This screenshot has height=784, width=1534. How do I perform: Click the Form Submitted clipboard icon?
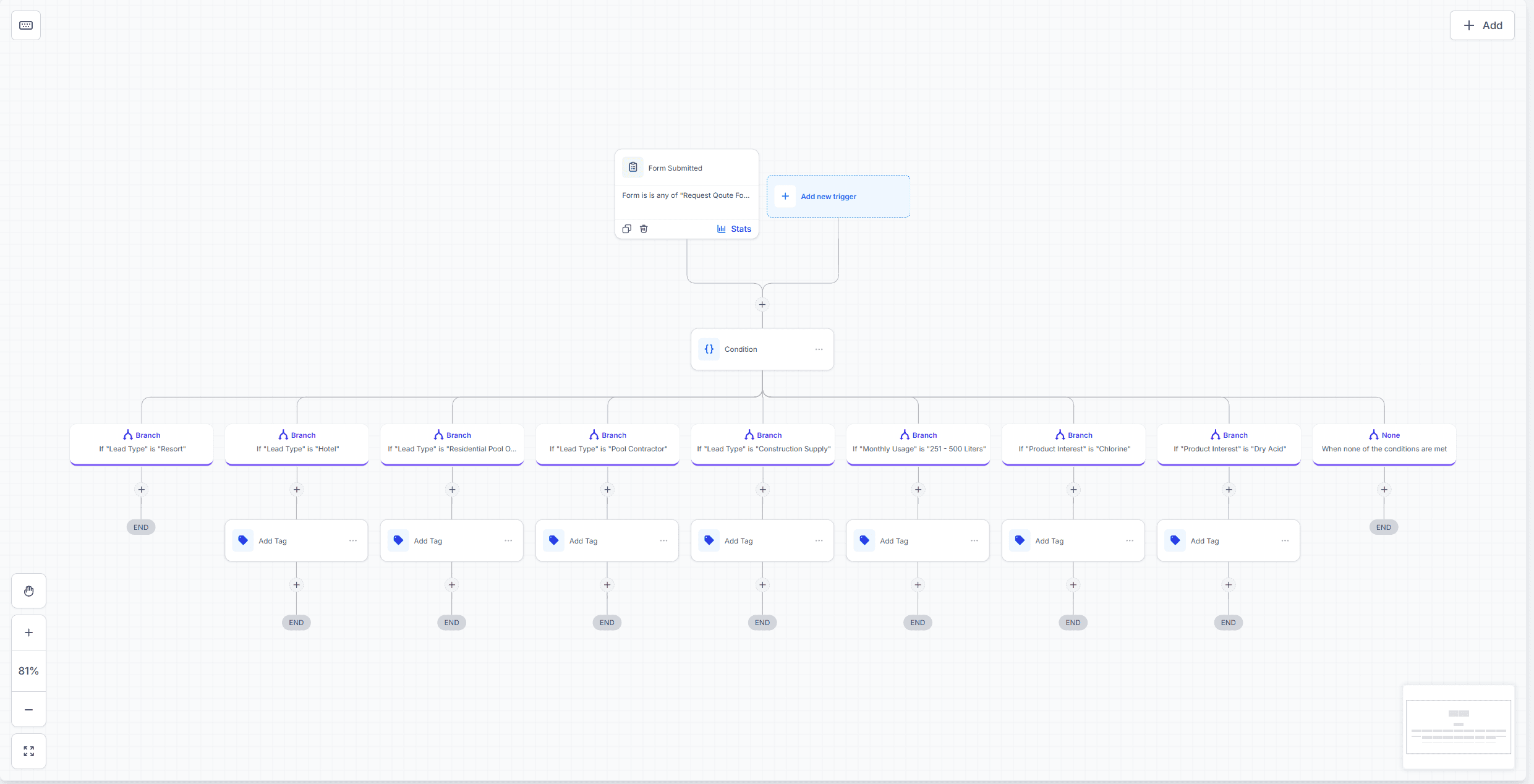[x=633, y=168]
